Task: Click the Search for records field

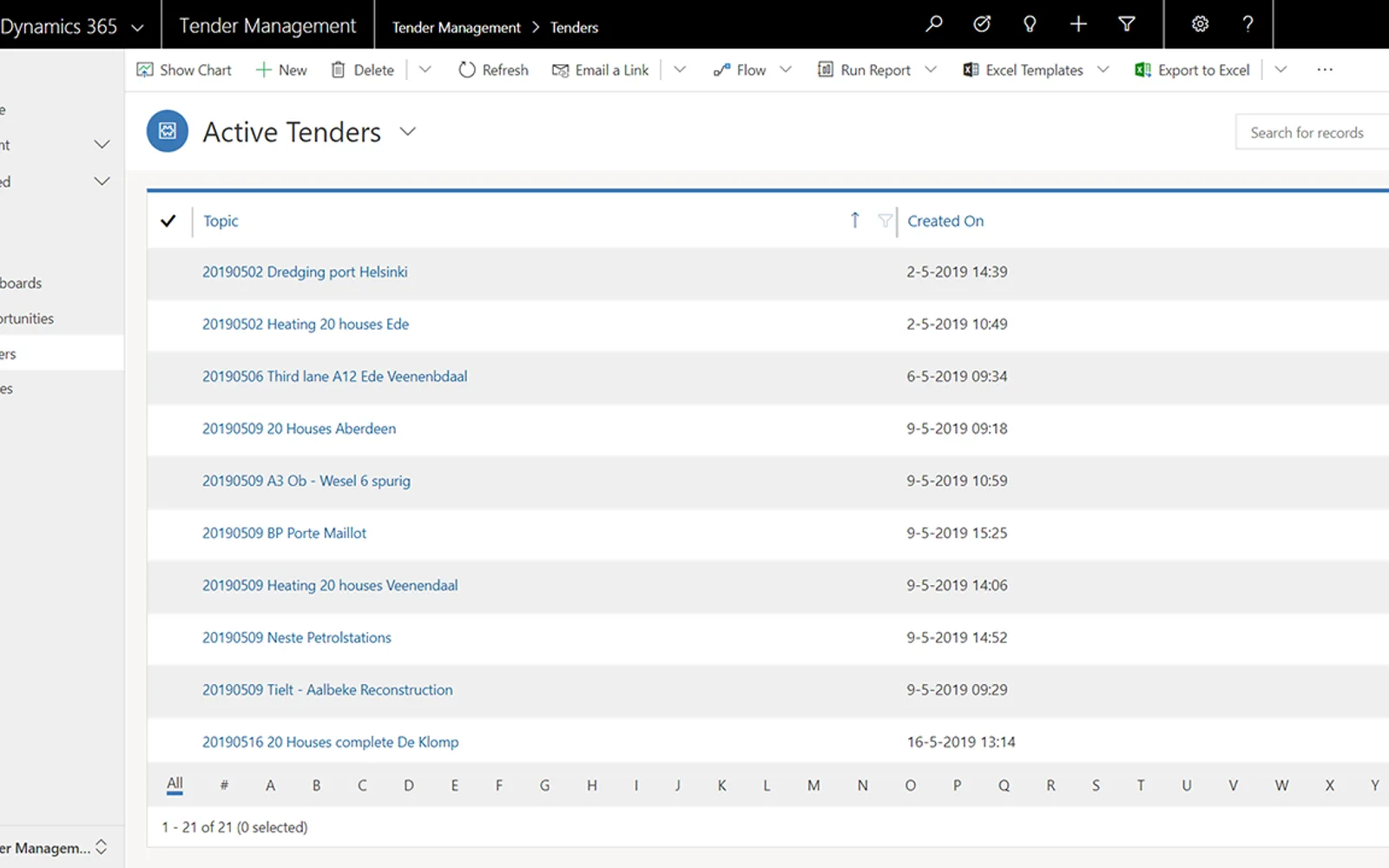Action: 1312,132
